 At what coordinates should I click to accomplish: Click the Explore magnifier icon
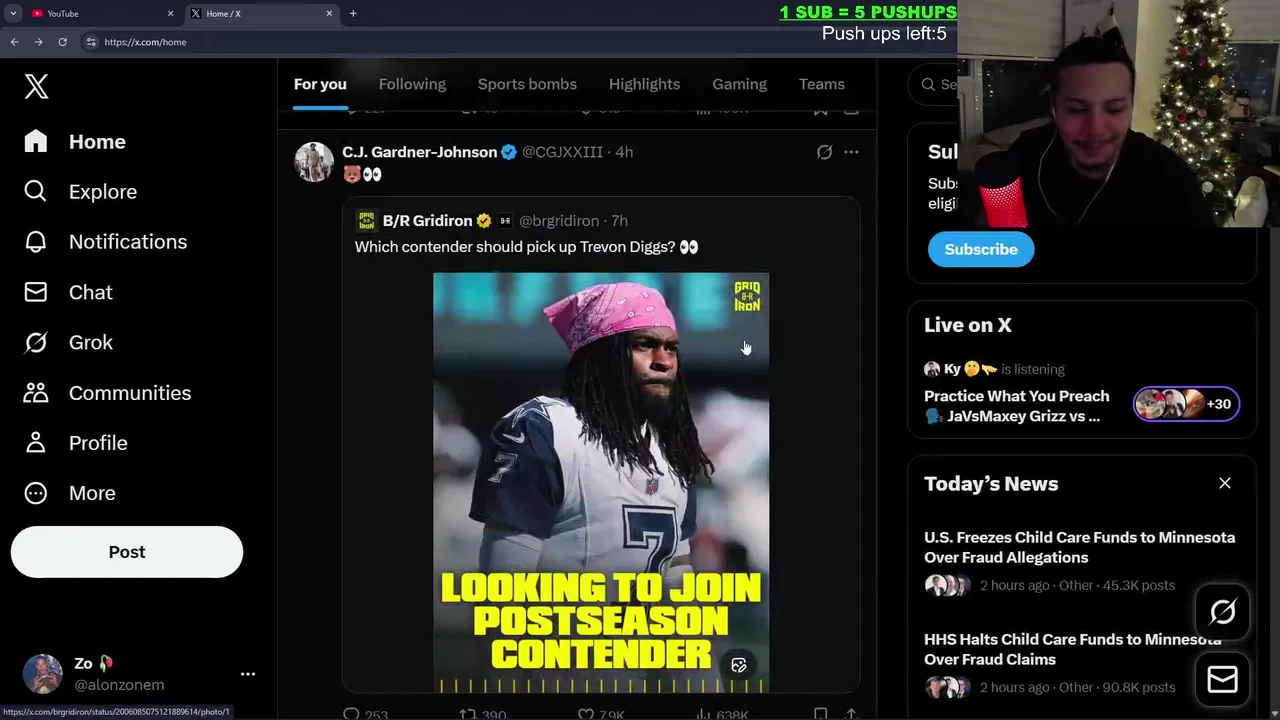click(x=36, y=191)
